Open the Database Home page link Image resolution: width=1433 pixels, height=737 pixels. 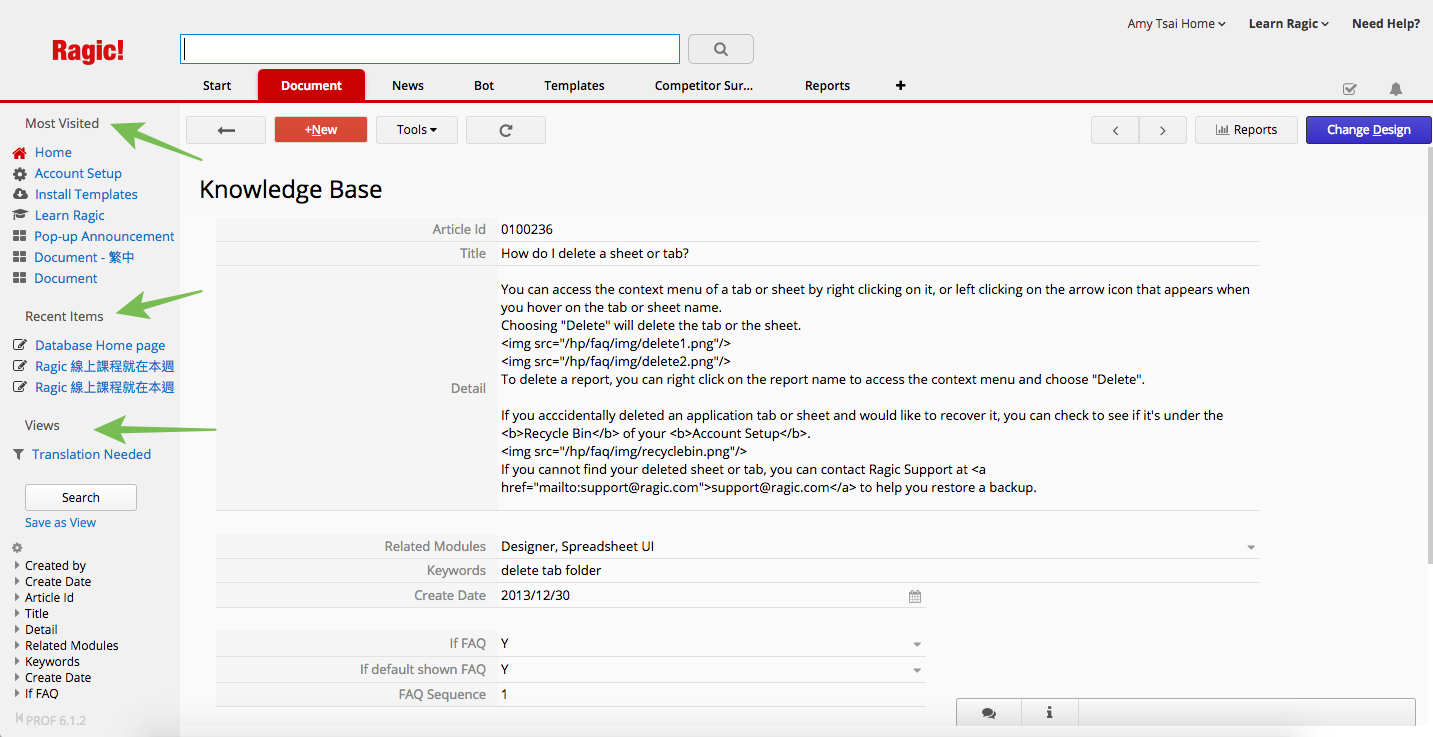(100, 345)
